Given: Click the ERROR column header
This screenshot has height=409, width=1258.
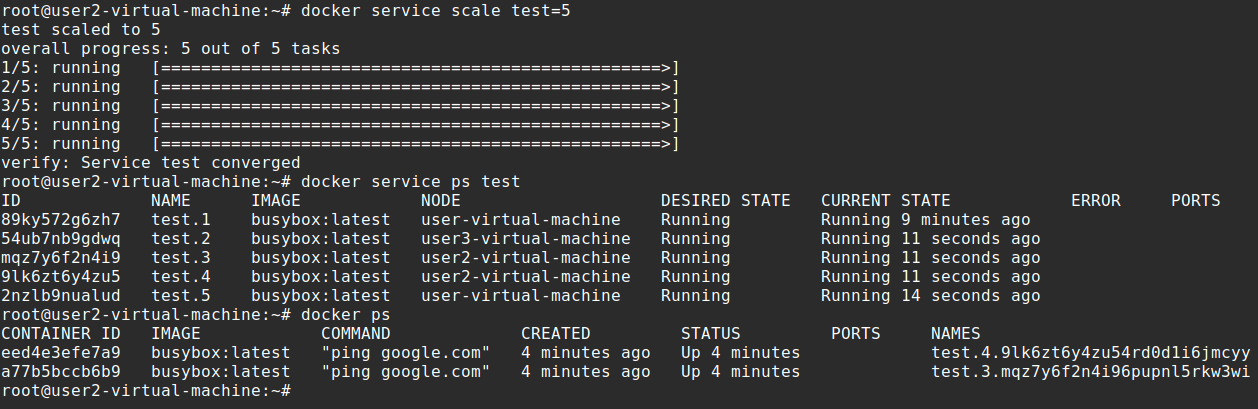Looking at the screenshot, I should 1095,201.
